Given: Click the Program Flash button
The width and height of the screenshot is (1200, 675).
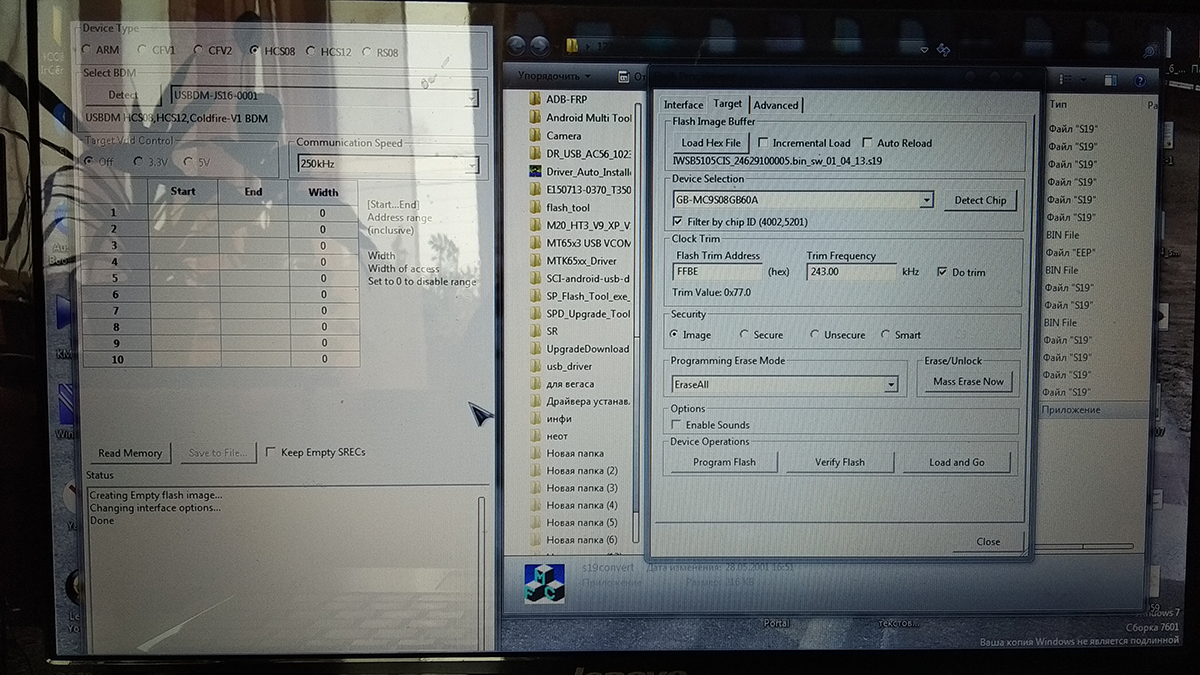Looking at the screenshot, I should pos(724,462).
